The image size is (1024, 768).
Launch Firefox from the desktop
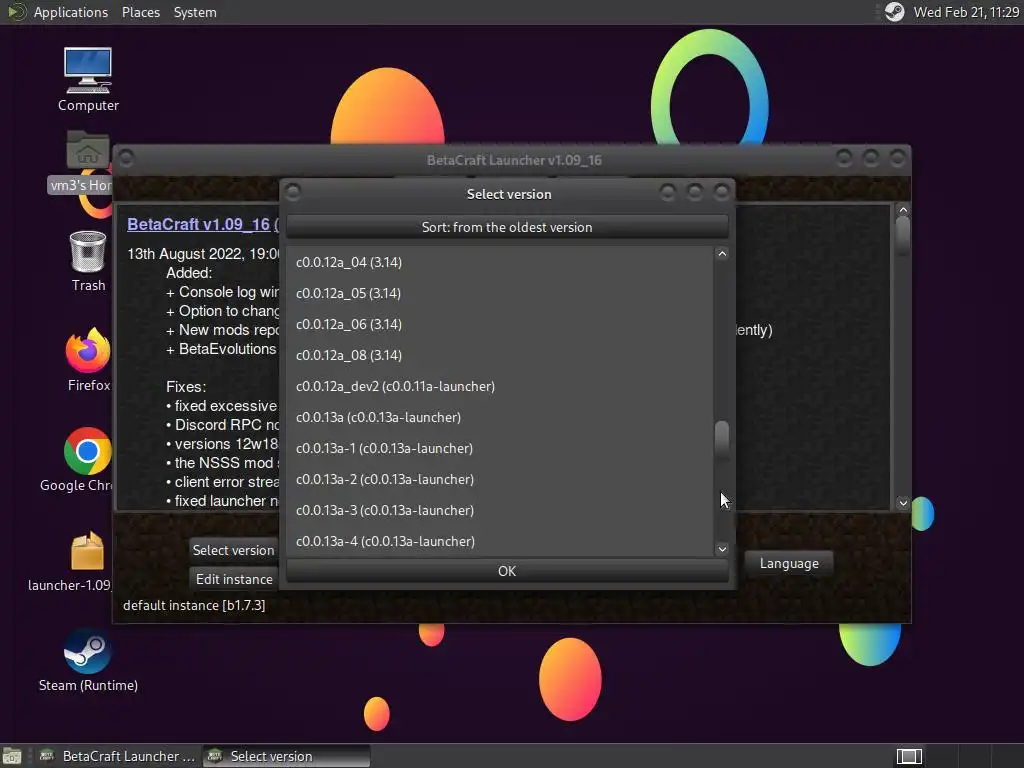point(88,360)
